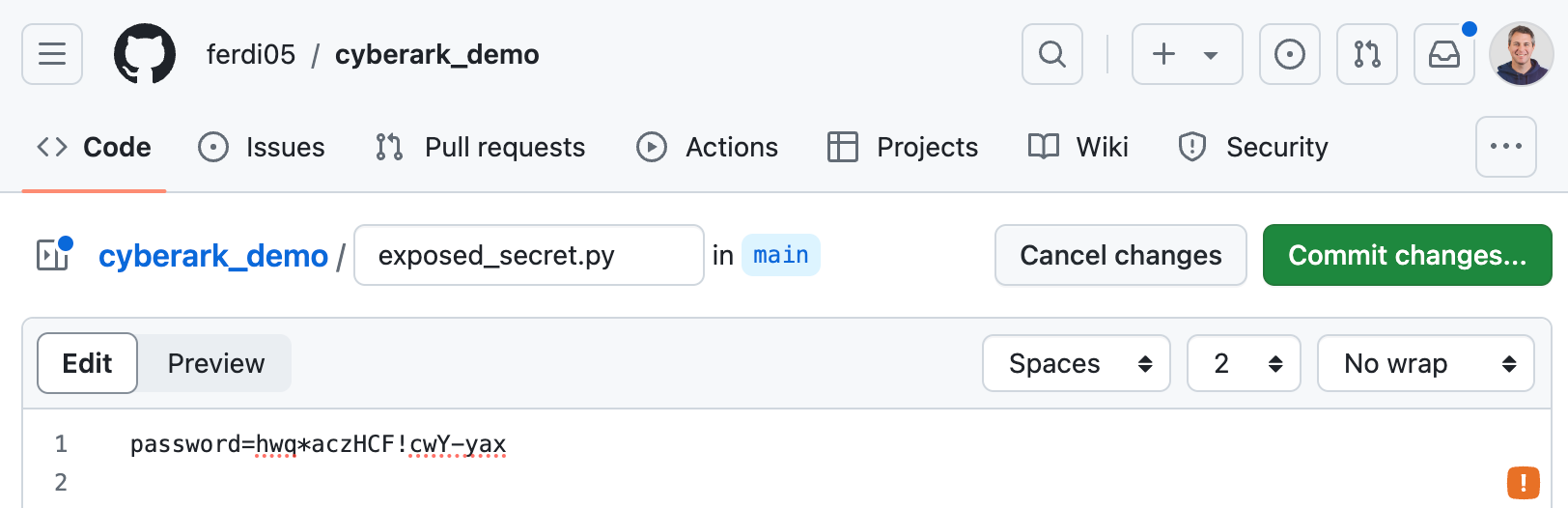Open the Security tab
This screenshot has height=508, width=1568.
(1253, 147)
